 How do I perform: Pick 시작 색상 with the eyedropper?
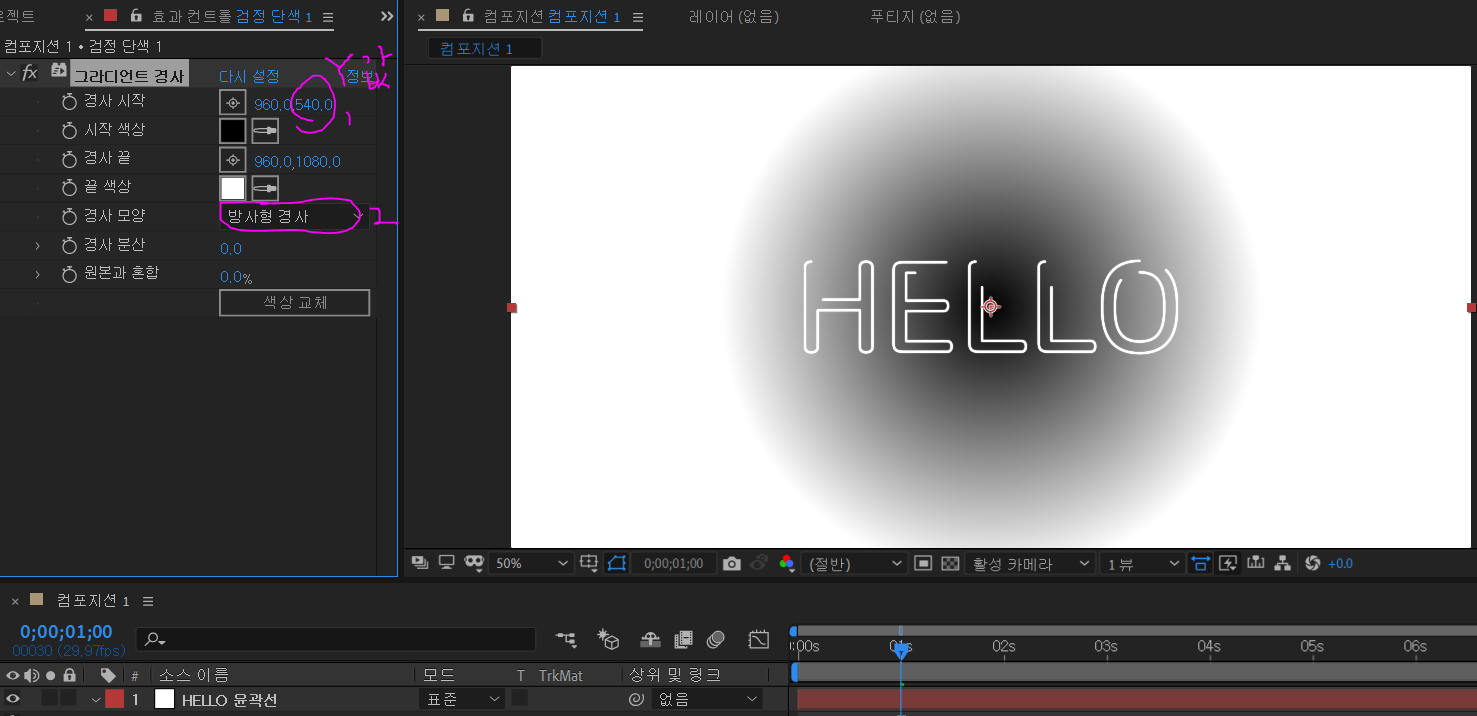coord(265,131)
